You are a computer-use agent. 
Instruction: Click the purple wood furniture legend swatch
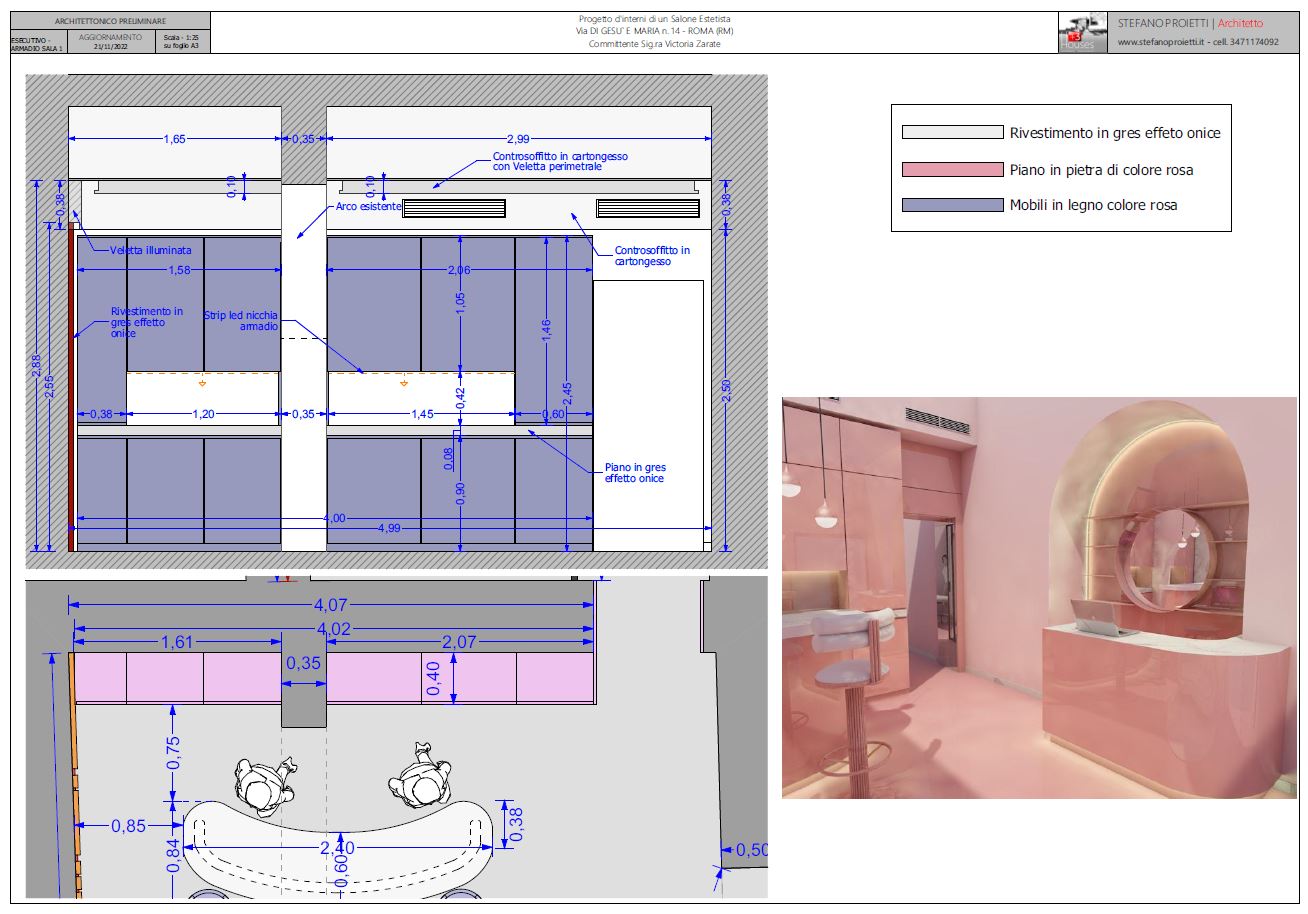(x=952, y=205)
